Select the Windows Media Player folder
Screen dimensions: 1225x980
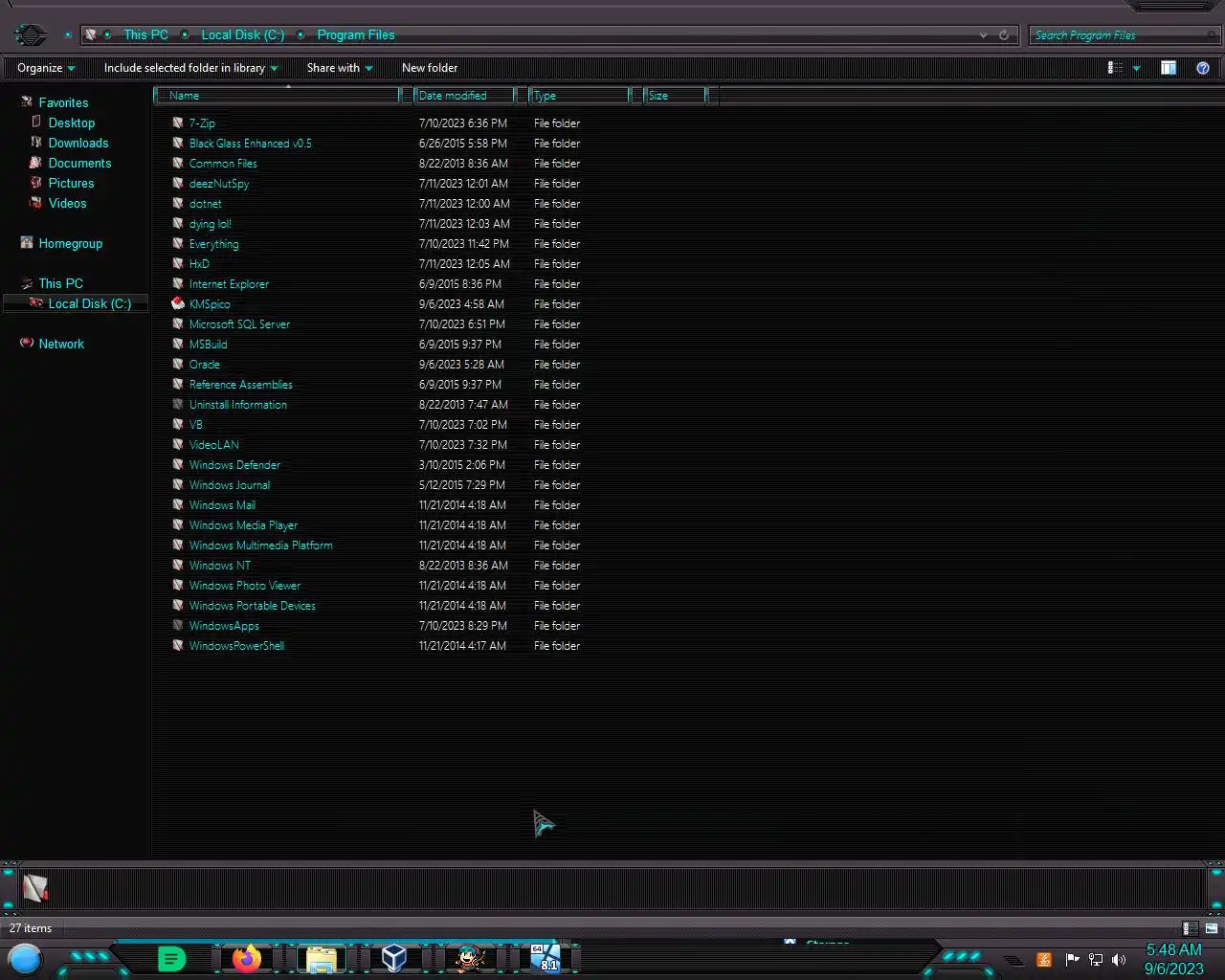tap(243, 524)
